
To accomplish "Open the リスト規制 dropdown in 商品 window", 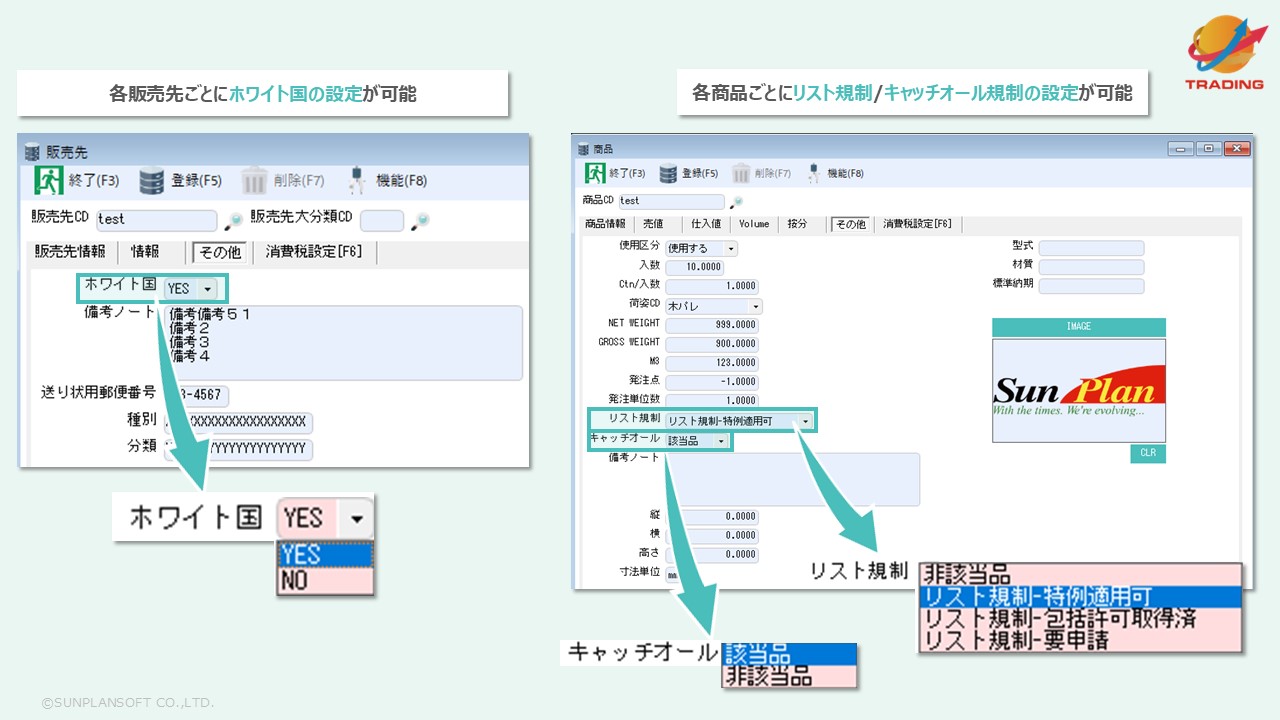I will [x=806, y=421].
